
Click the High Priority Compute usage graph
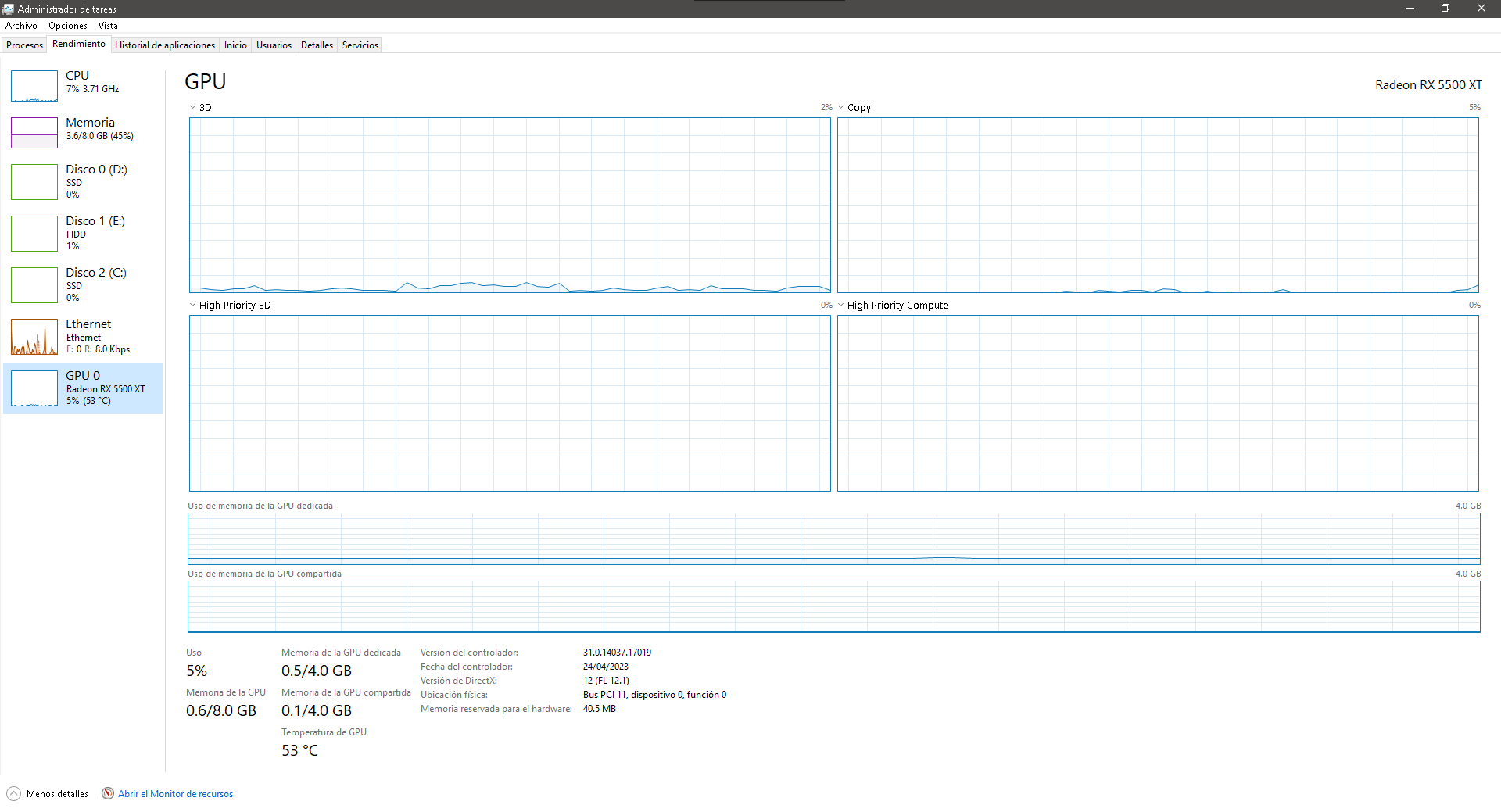(x=1158, y=403)
